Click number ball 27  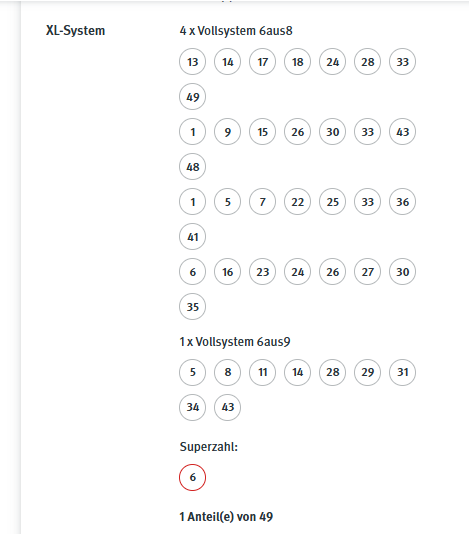click(x=368, y=272)
